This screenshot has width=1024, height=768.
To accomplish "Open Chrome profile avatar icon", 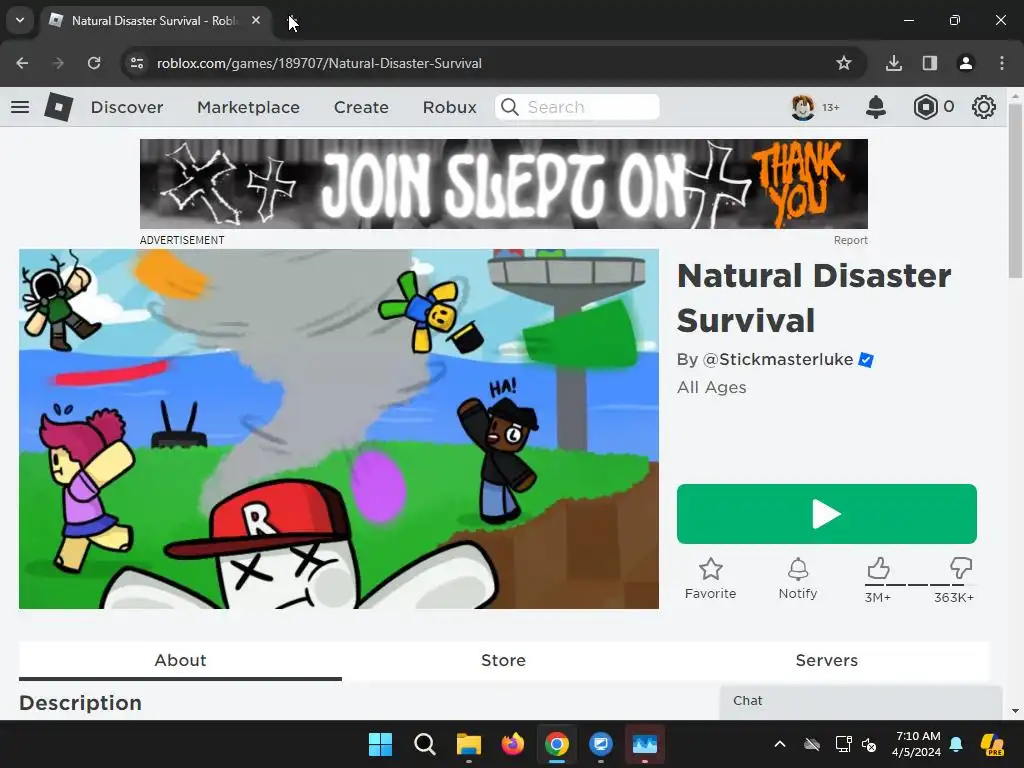I will [x=965, y=63].
